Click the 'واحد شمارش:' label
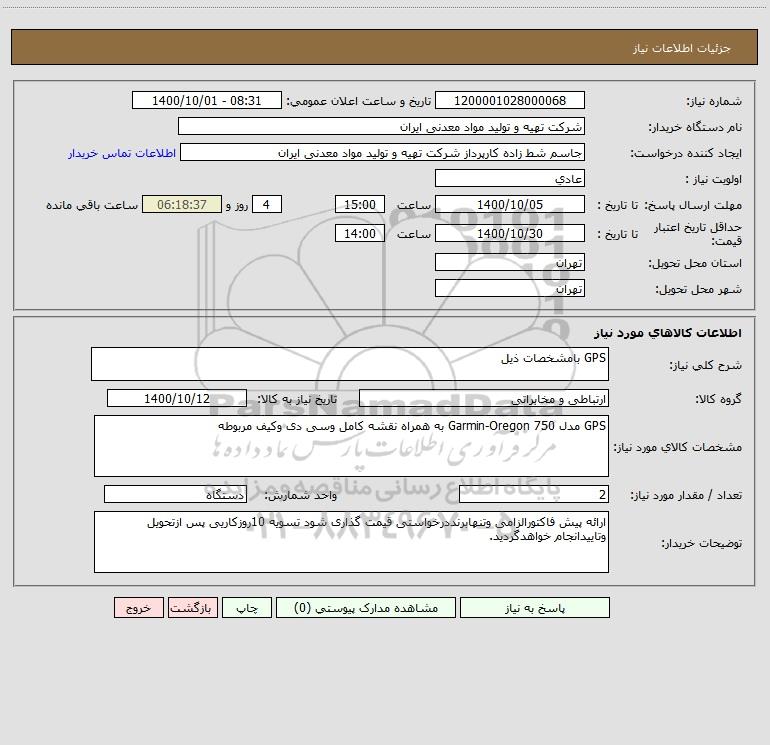 (x=301, y=495)
